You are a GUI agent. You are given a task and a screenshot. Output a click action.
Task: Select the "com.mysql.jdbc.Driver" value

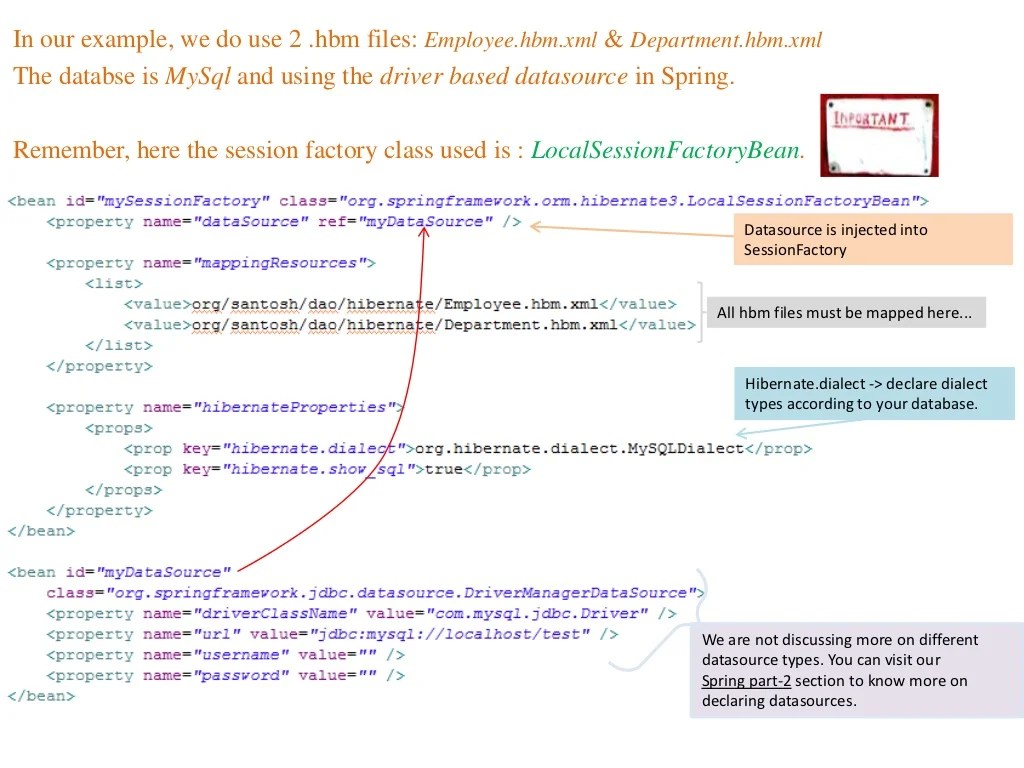point(537,614)
